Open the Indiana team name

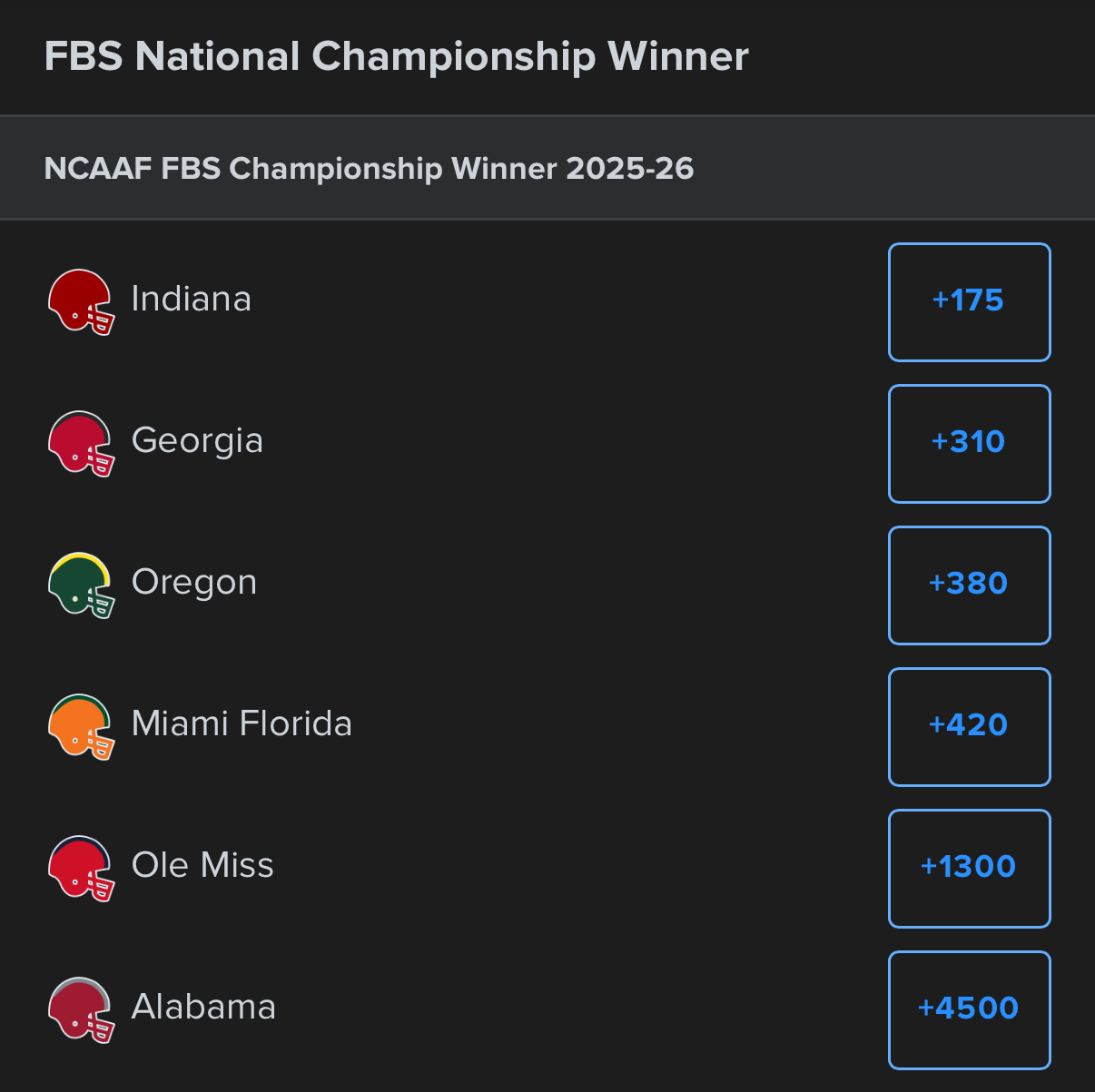(191, 300)
